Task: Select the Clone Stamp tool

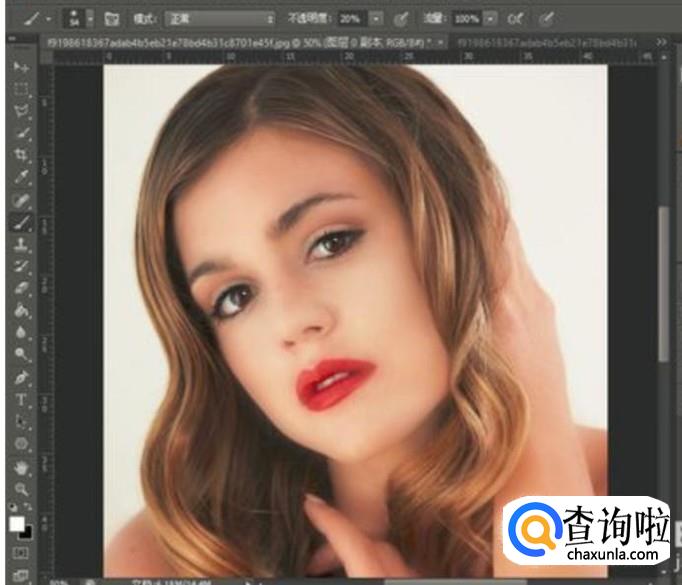Action: [x=21, y=245]
